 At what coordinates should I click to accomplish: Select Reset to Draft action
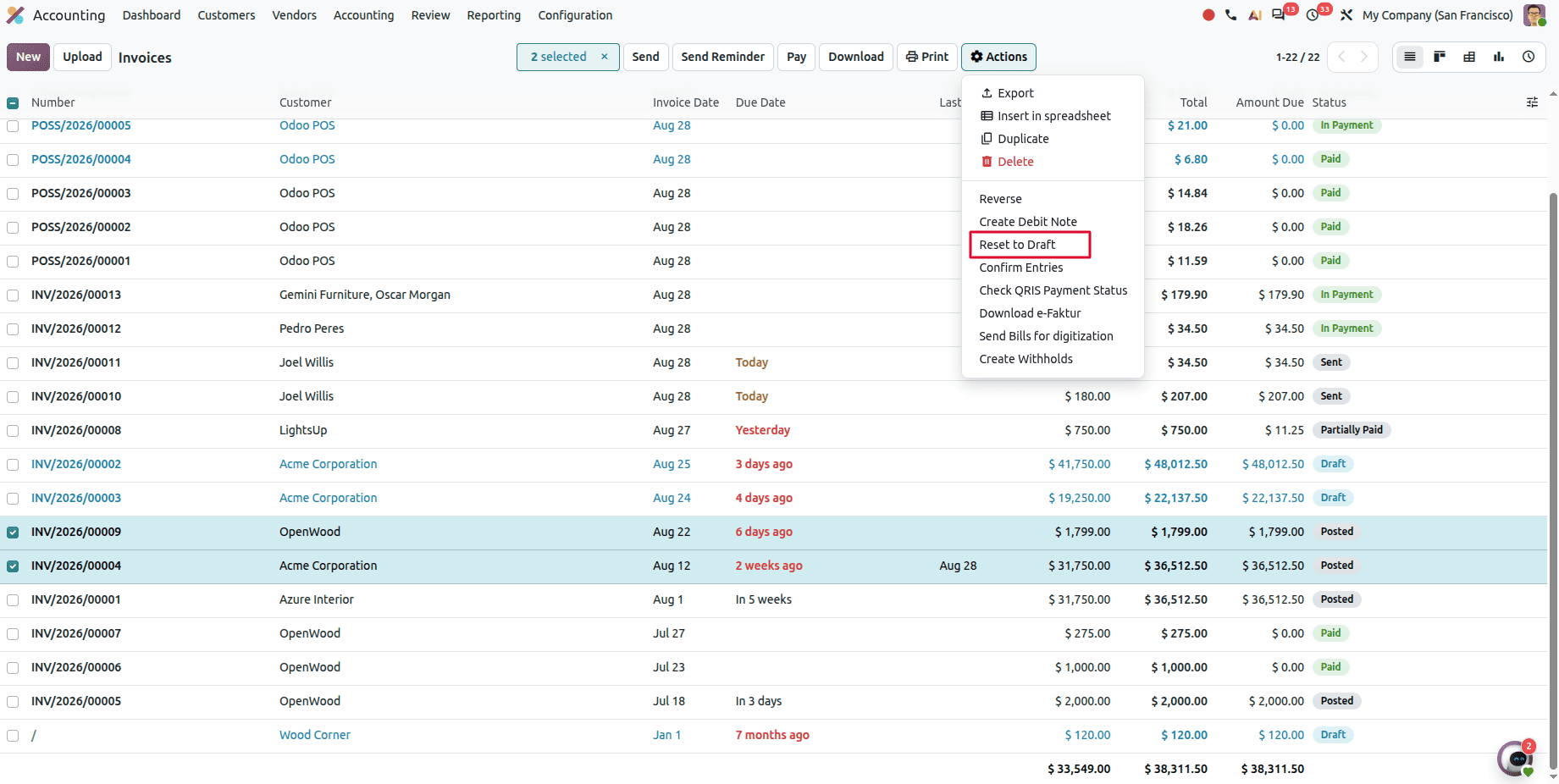pyautogui.click(x=1053, y=245)
